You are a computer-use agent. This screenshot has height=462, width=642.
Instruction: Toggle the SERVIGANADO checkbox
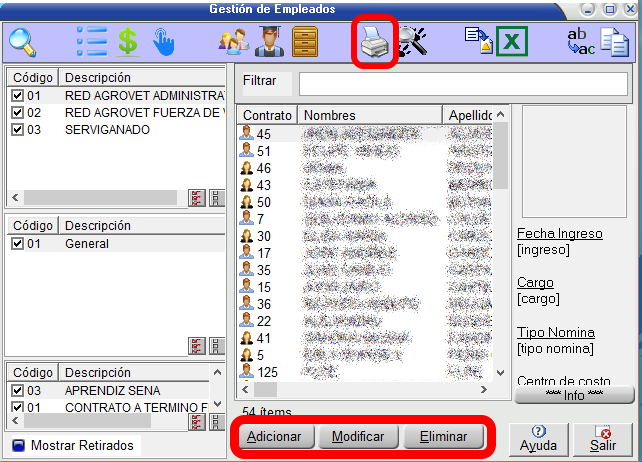[x=17, y=130]
